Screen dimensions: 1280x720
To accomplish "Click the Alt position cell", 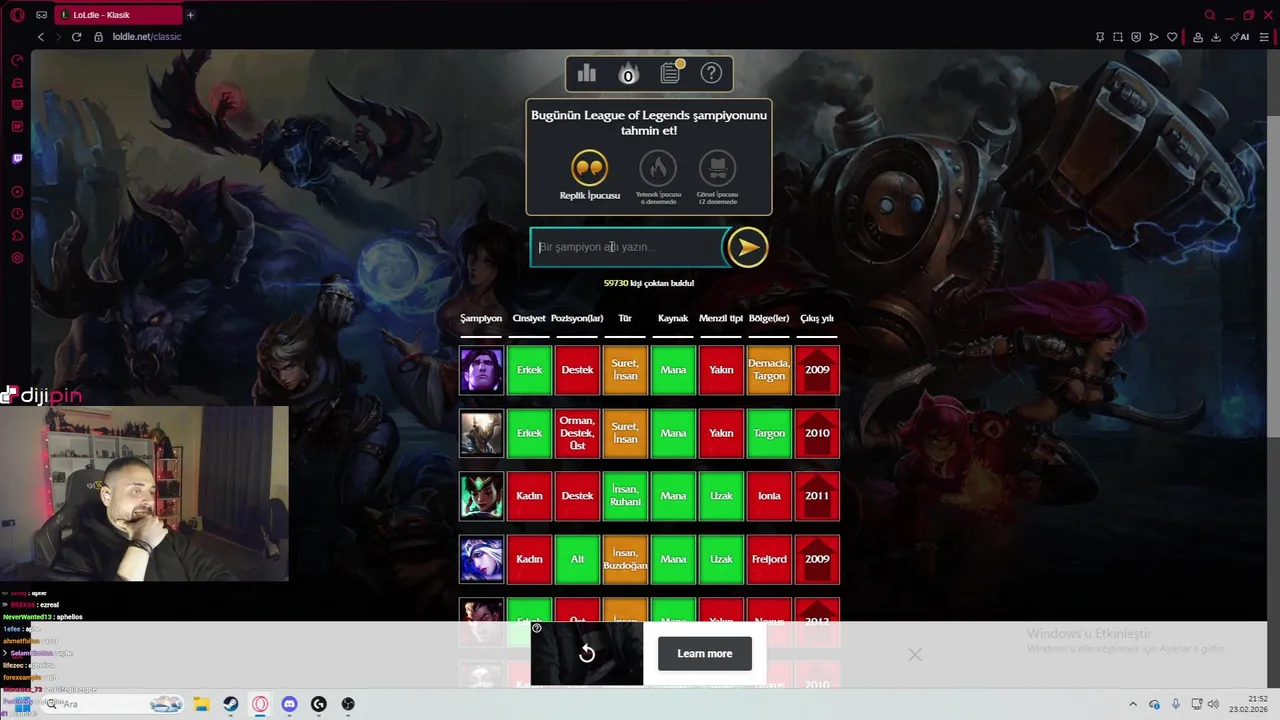I will point(577,559).
